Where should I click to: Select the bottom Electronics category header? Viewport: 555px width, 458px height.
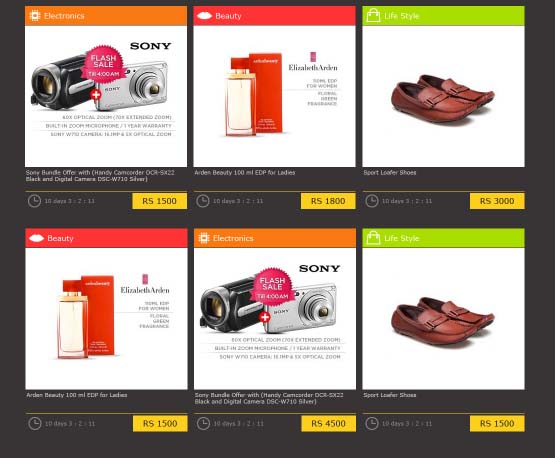[x=275, y=238]
